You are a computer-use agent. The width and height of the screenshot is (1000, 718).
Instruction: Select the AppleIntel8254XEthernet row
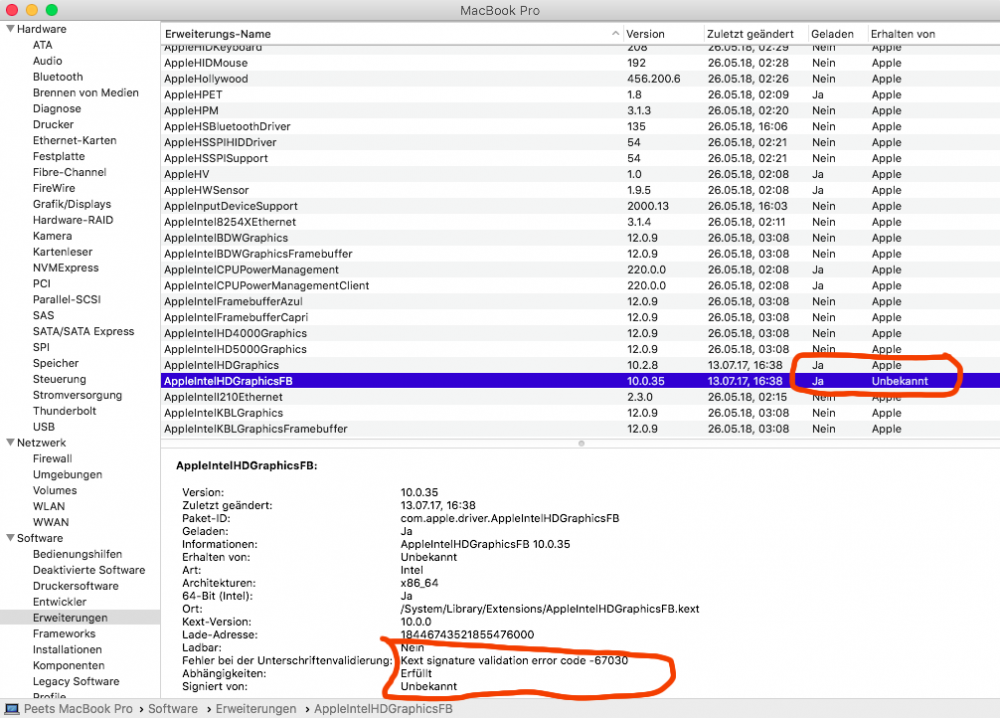coord(580,222)
